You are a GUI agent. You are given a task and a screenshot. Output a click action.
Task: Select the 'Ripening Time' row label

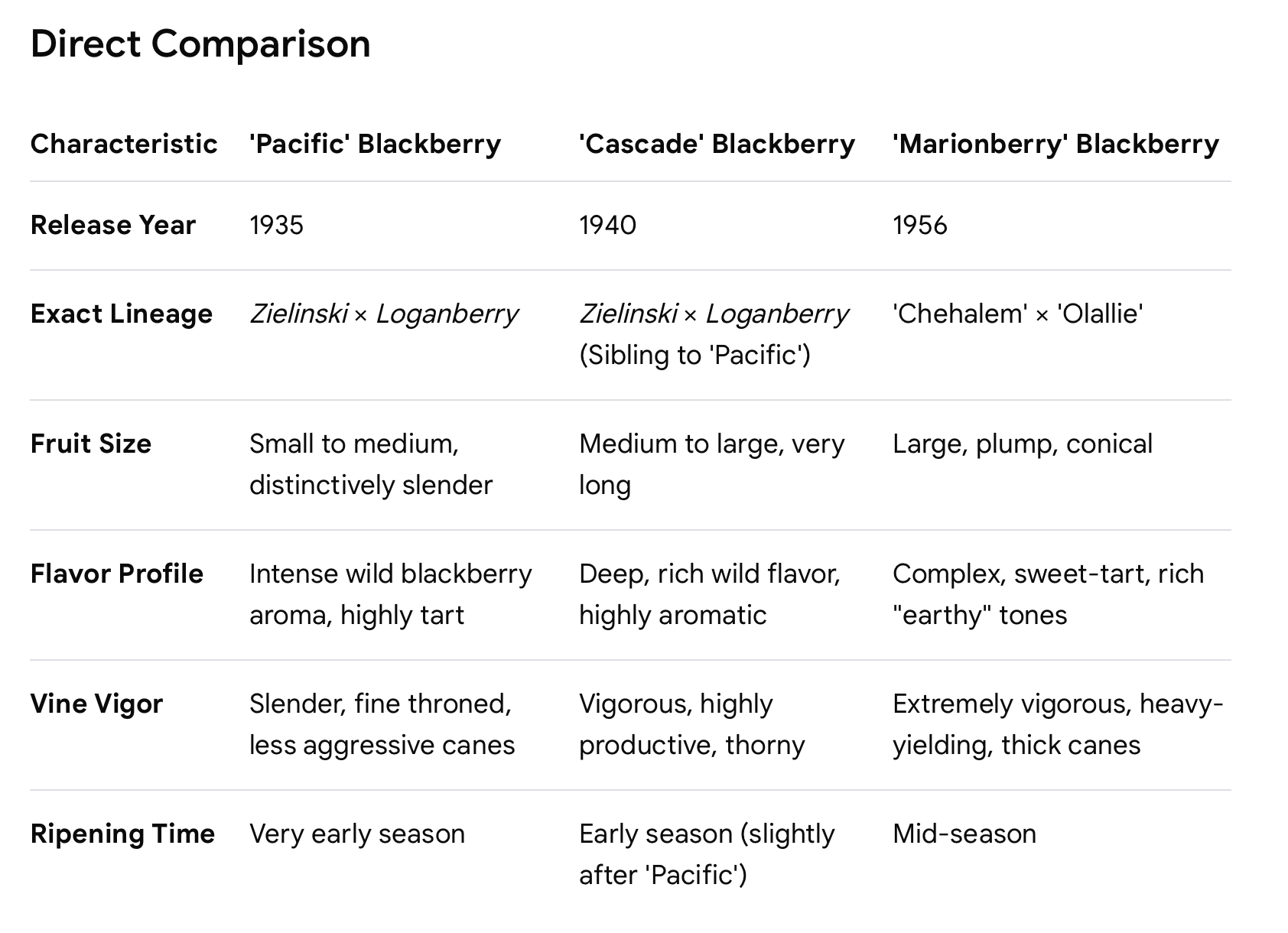coord(122,834)
